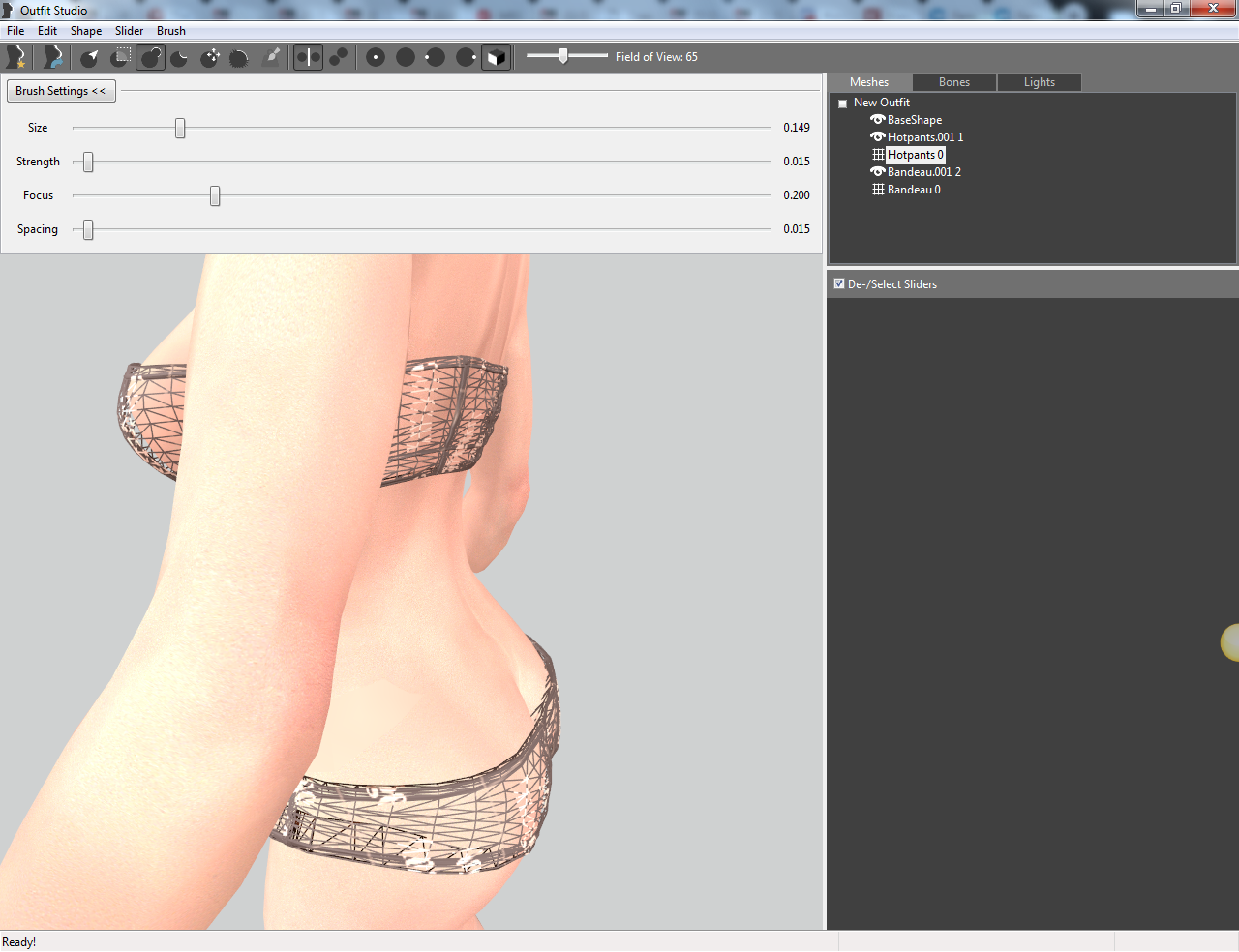This screenshot has height=952, width=1239.
Task: Click the Focus value 0.200
Action: tap(797, 195)
